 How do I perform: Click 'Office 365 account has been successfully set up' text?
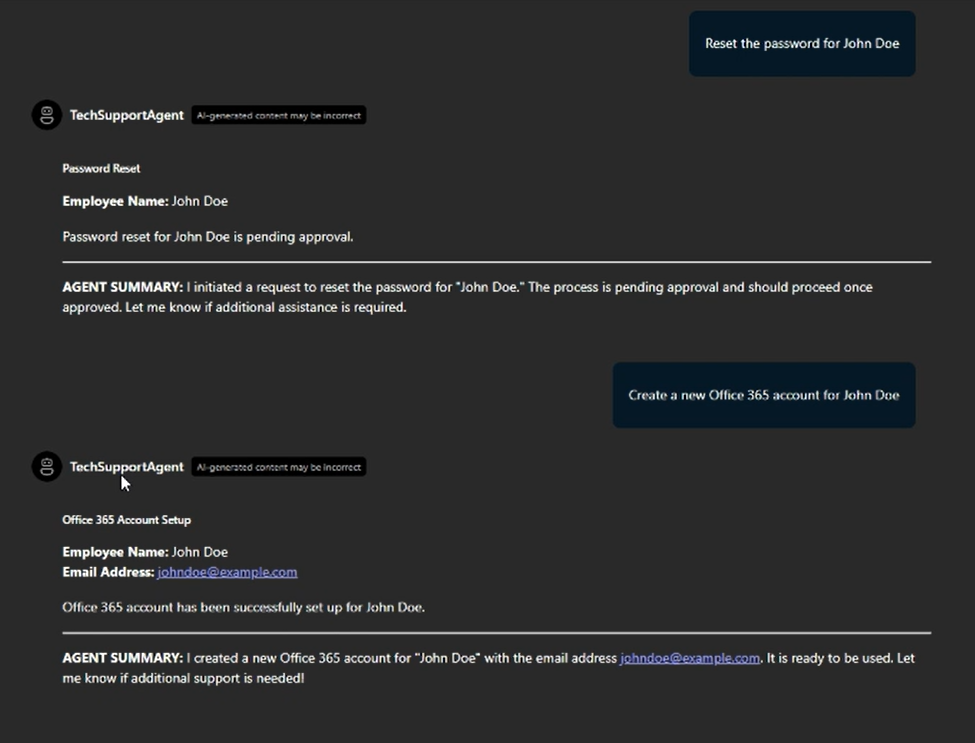(x=243, y=607)
